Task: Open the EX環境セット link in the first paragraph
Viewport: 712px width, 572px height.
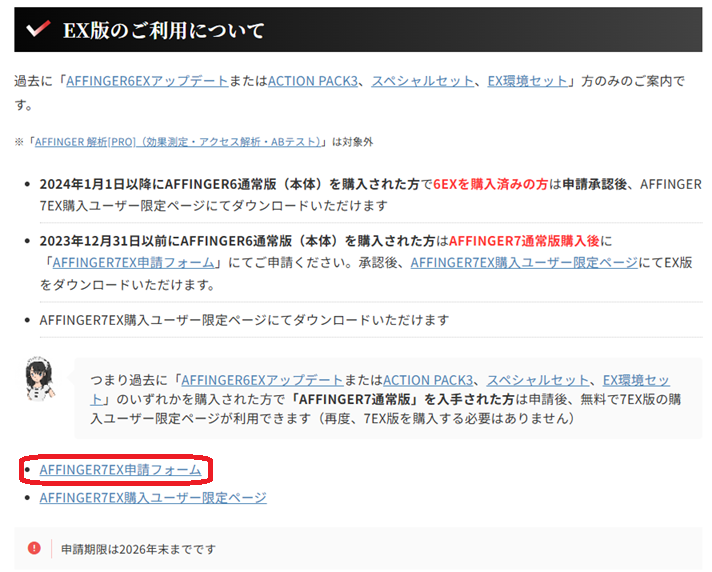Action: click(527, 81)
